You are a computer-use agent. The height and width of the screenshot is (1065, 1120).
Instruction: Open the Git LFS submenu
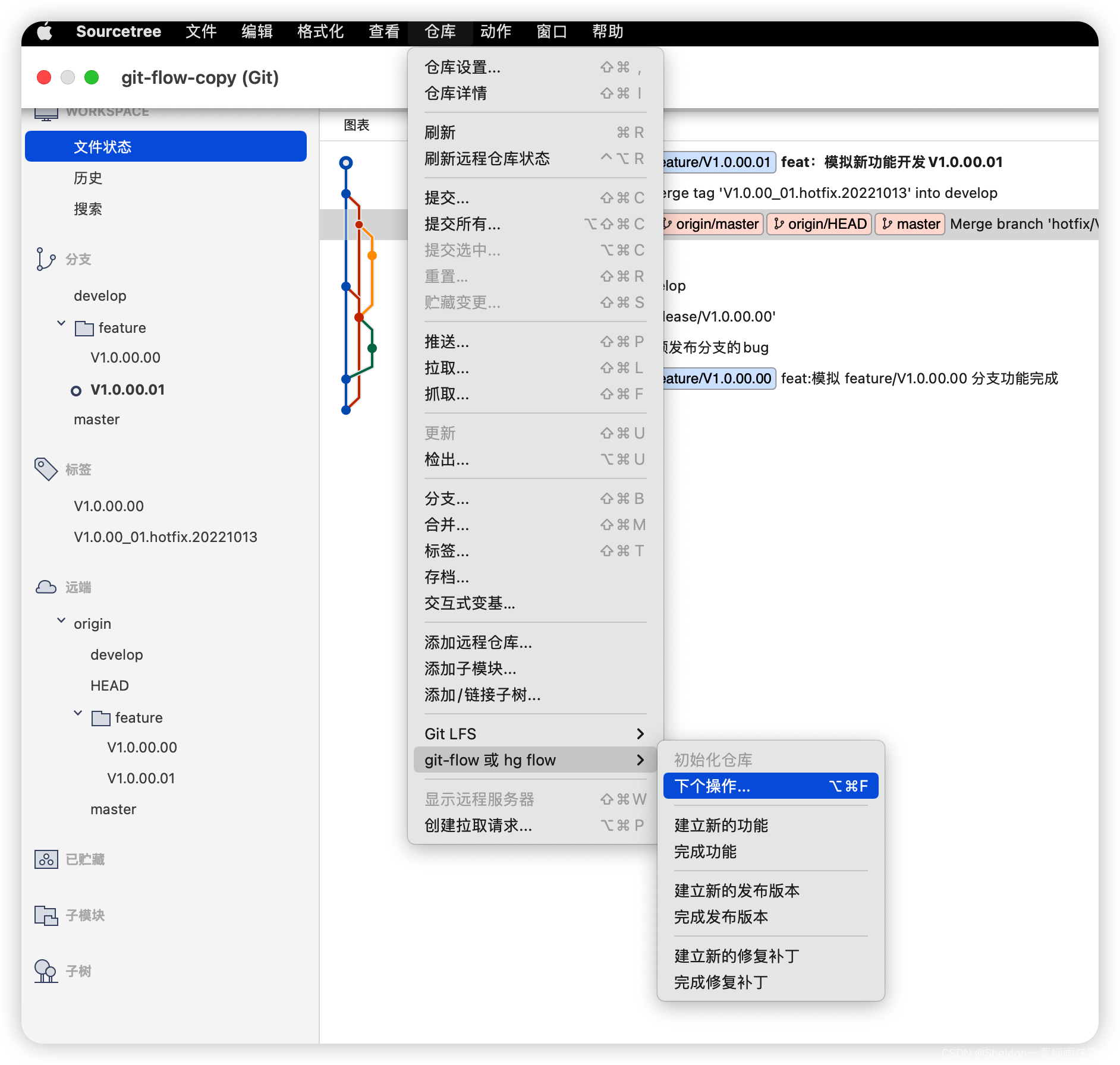pos(535,734)
